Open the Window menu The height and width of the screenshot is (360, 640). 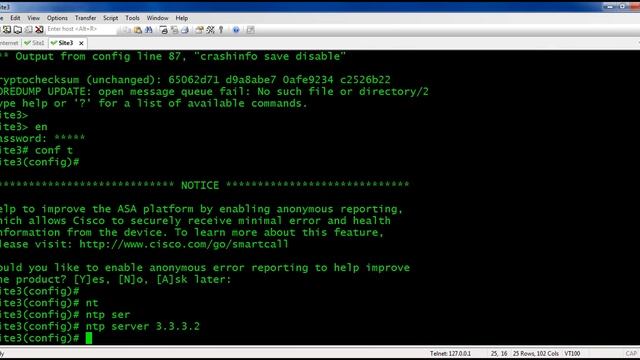[157, 18]
